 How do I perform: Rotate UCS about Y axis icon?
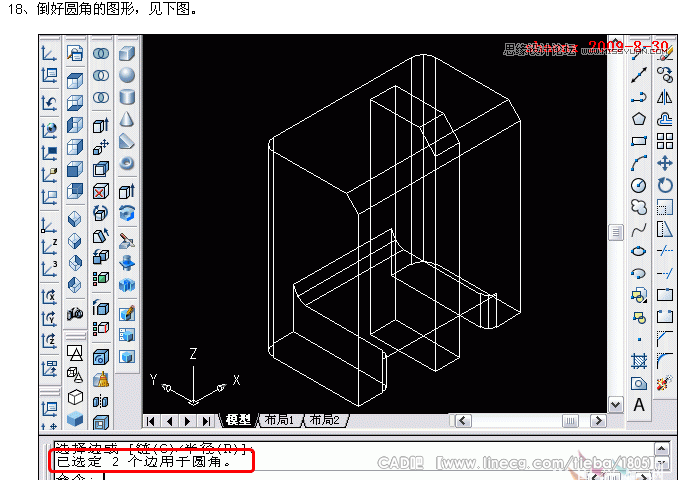click(49, 319)
